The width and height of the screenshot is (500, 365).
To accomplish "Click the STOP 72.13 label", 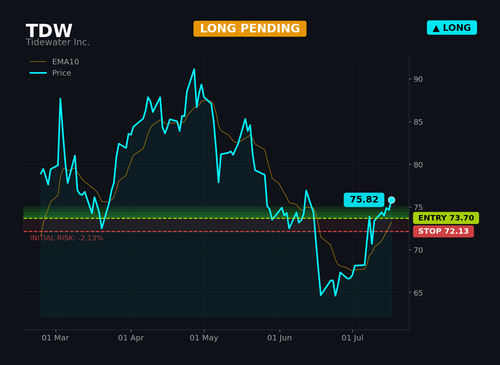I will [x=443, y=231].
